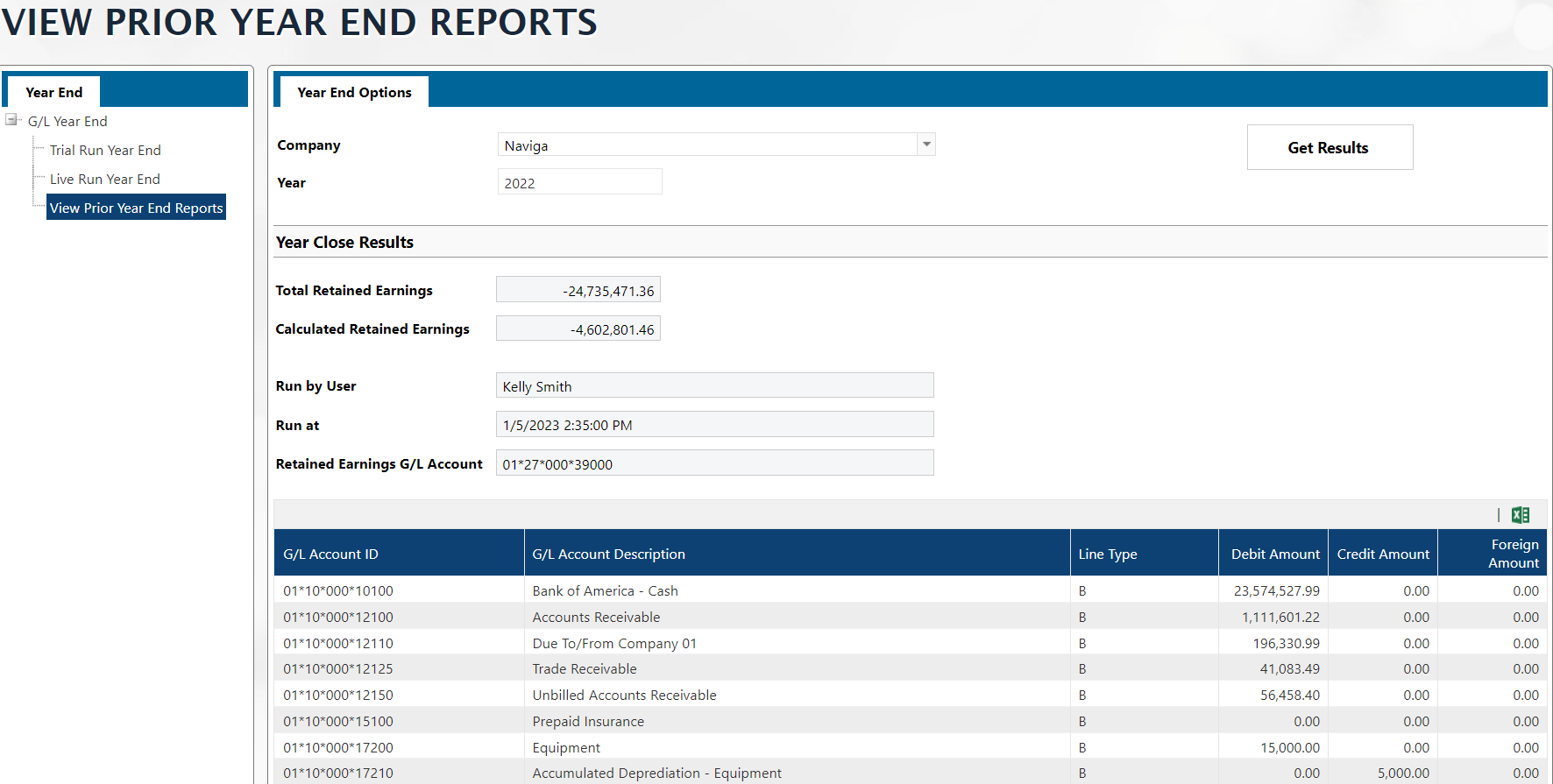Export results using the Excel icon

click(x=1521, y=515)
